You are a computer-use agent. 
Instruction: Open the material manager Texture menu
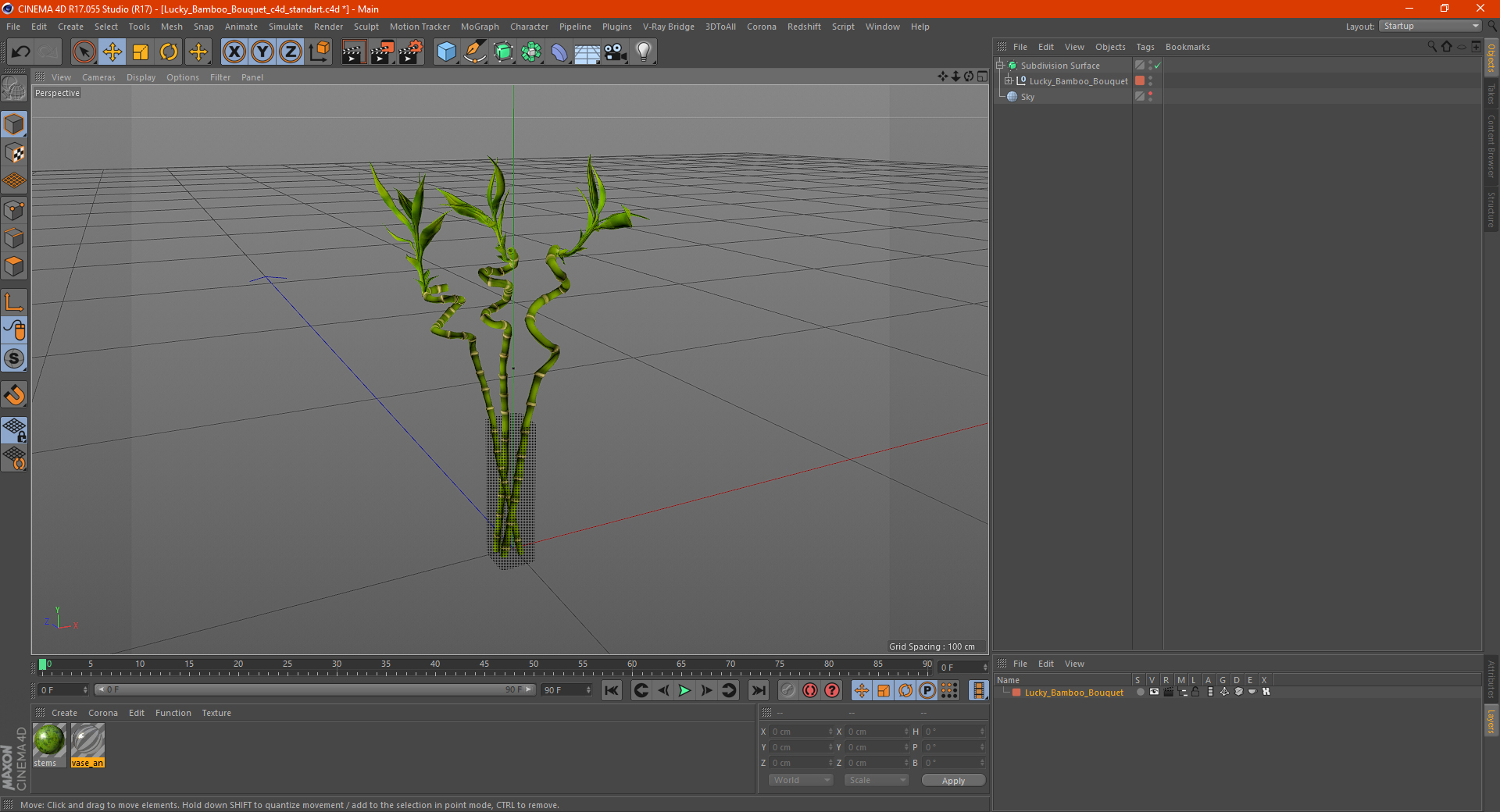point(216,713)
